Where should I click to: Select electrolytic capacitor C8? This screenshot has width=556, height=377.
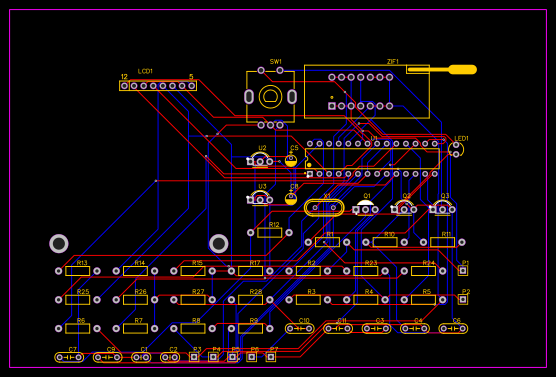tap(291, 198)
